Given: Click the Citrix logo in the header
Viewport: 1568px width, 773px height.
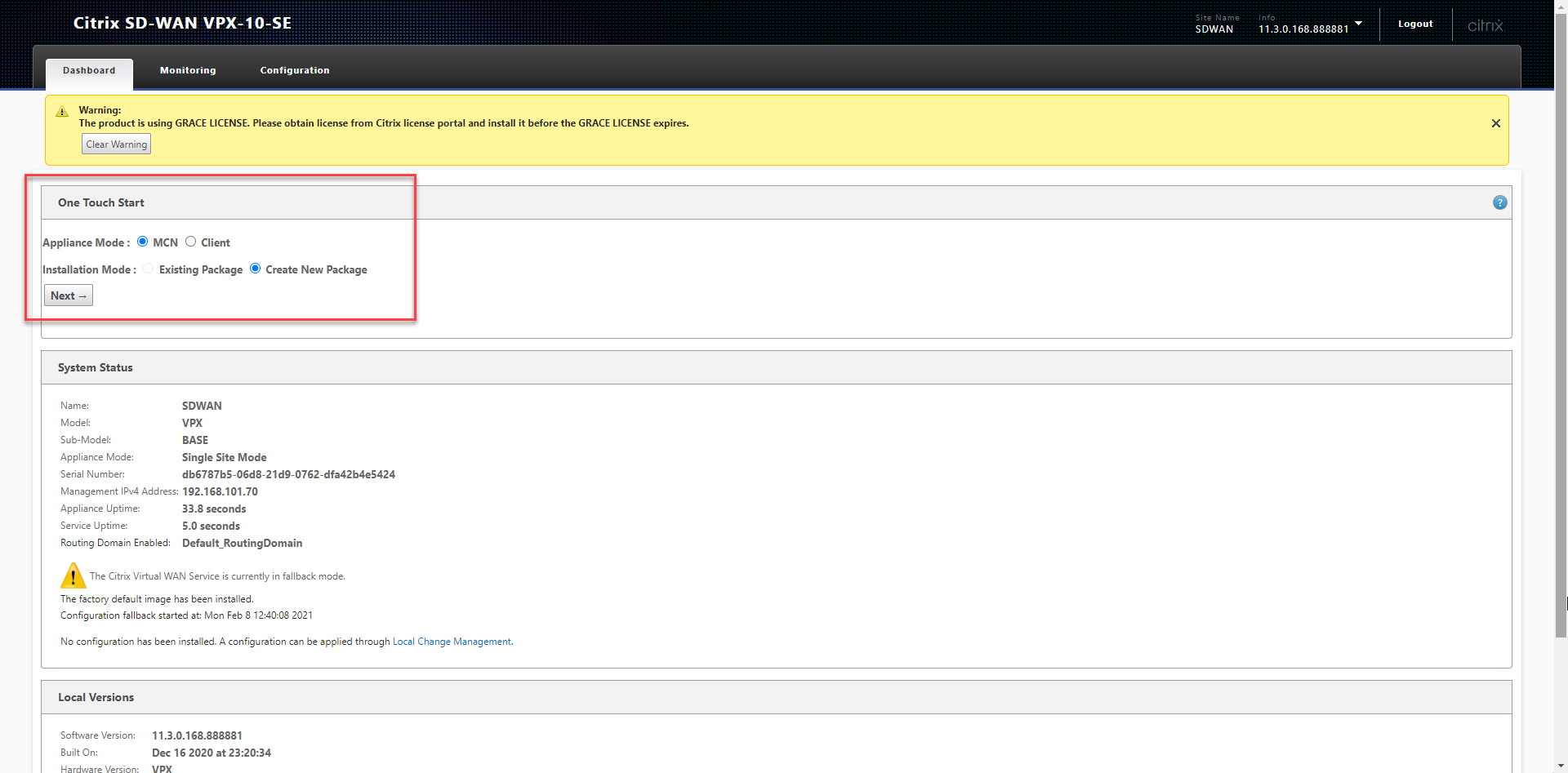Looking at the screenshot, I should 1485,25.
